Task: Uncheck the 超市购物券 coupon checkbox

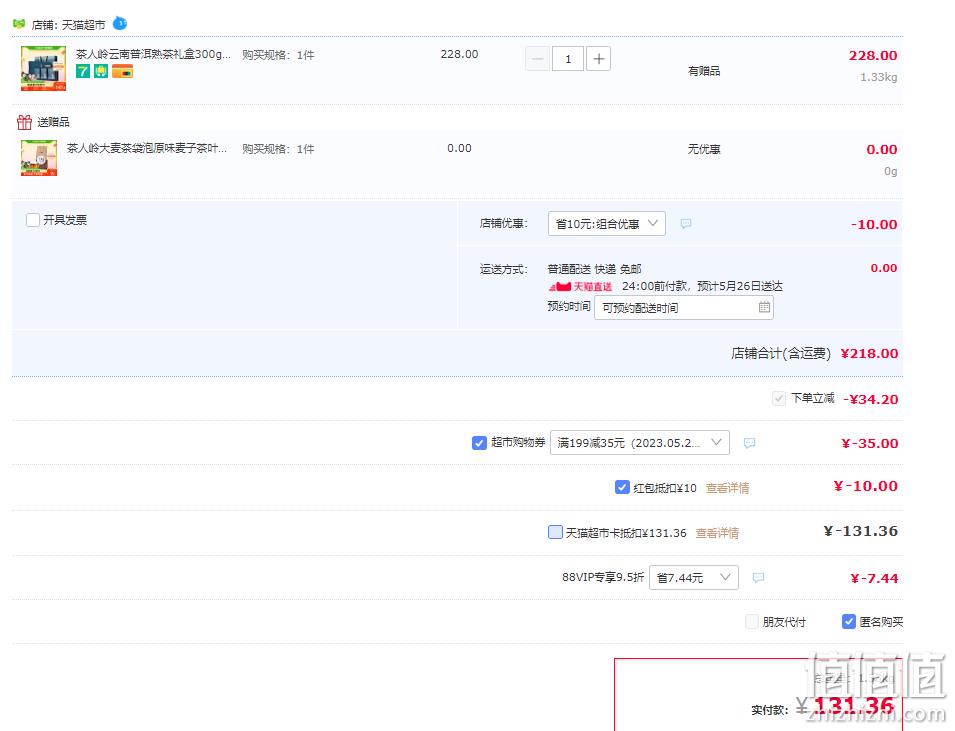Action: point(479,443)
